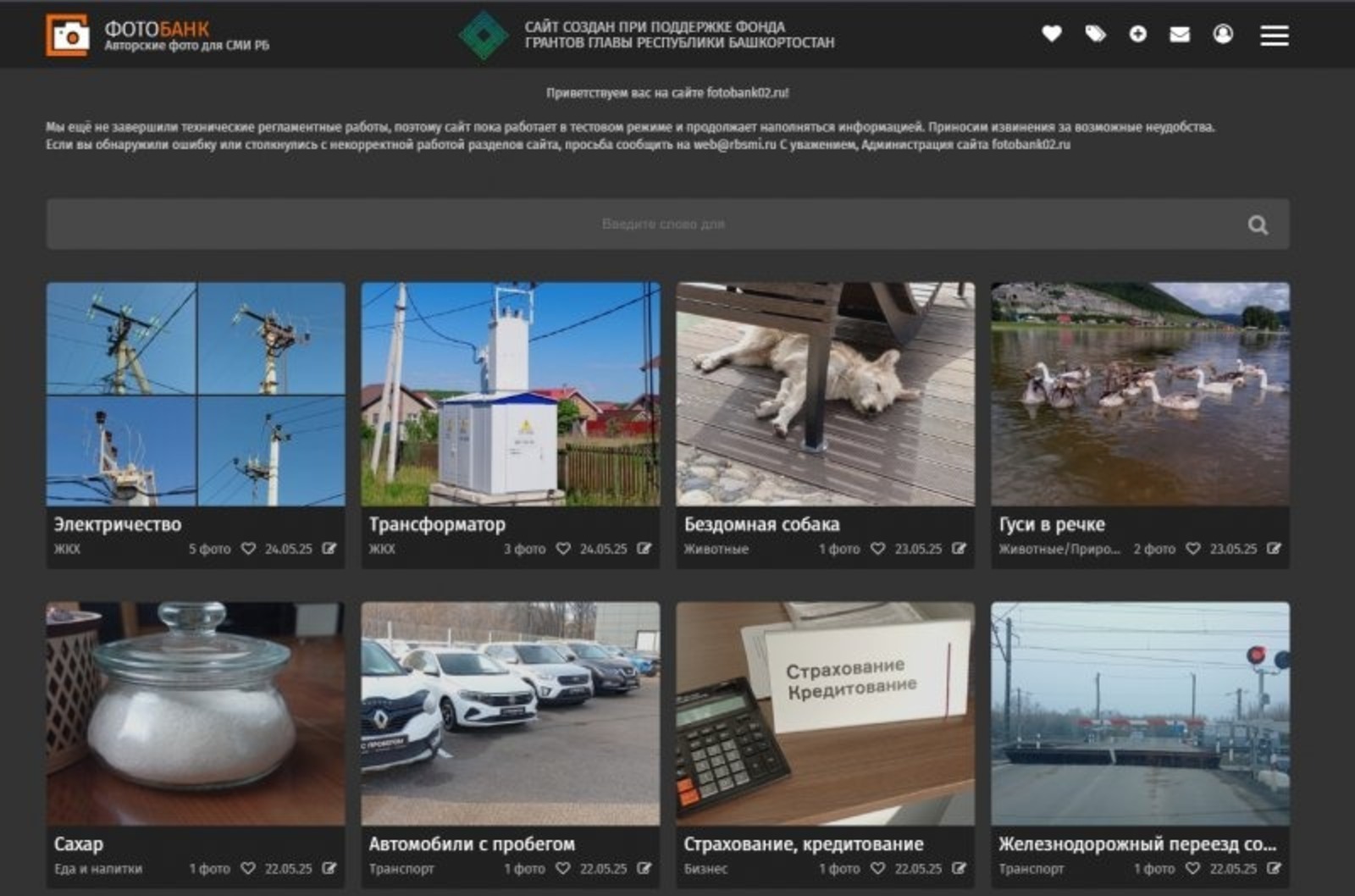1355x896 pixels.
Task: Open the Страхование, кредитование title link
Action: pyautogui.click(x=803, y=843)
